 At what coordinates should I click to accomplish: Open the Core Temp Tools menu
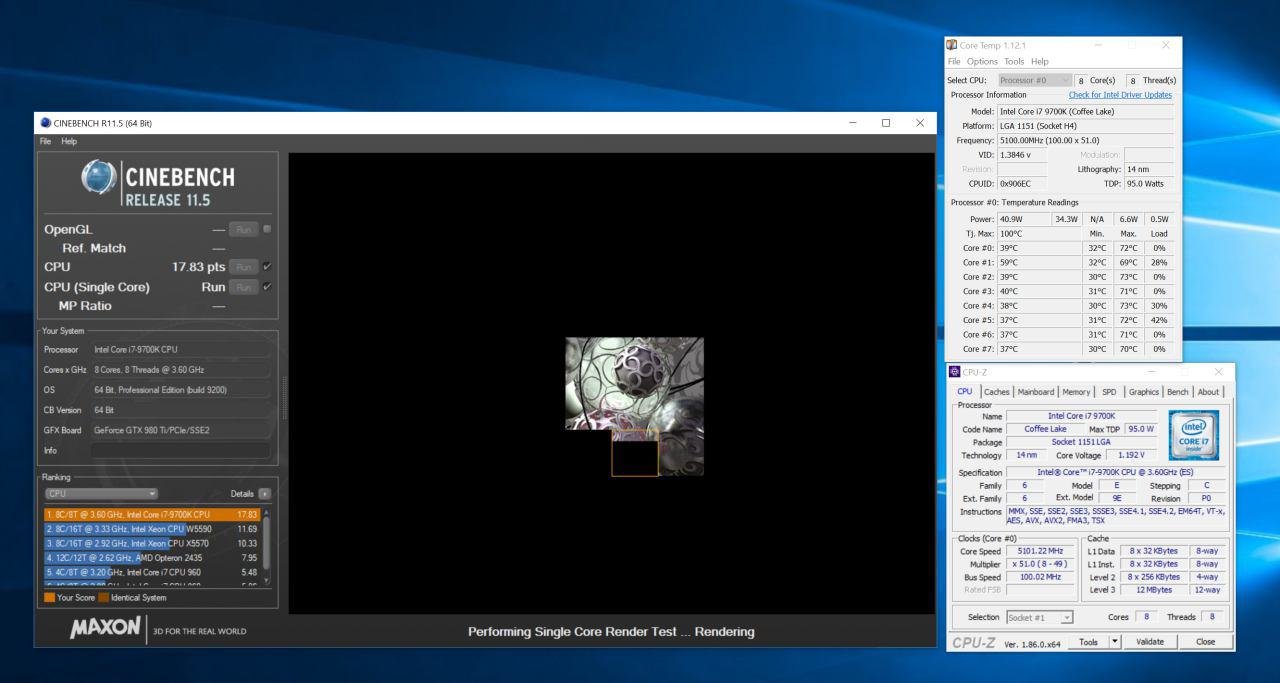tap(1014, 62)
